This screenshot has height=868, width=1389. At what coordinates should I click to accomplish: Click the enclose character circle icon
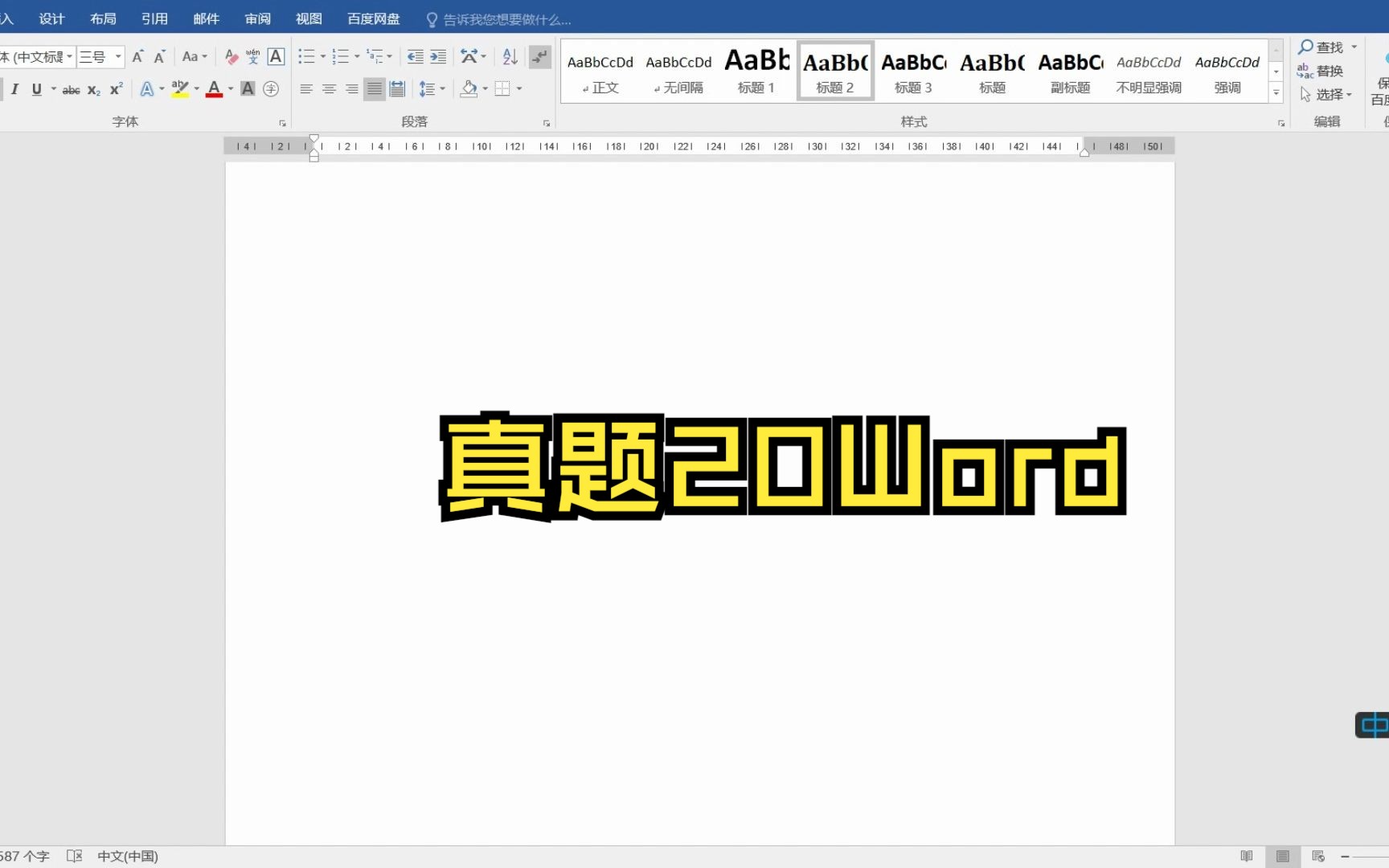[x=271, y=89]
